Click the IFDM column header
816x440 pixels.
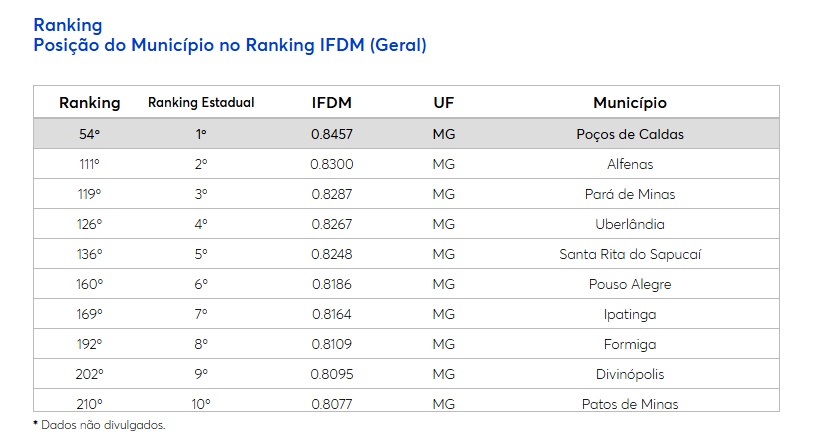click(332, 103)
